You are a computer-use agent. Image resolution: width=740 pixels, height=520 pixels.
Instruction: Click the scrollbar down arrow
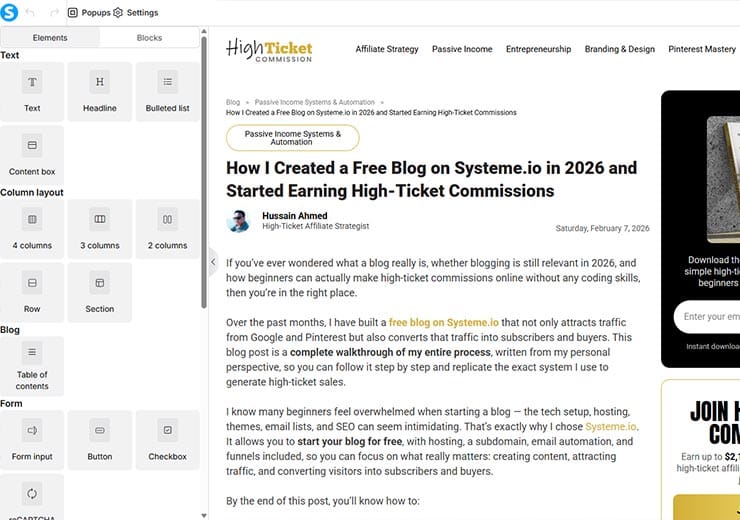(x=204, y=516)
